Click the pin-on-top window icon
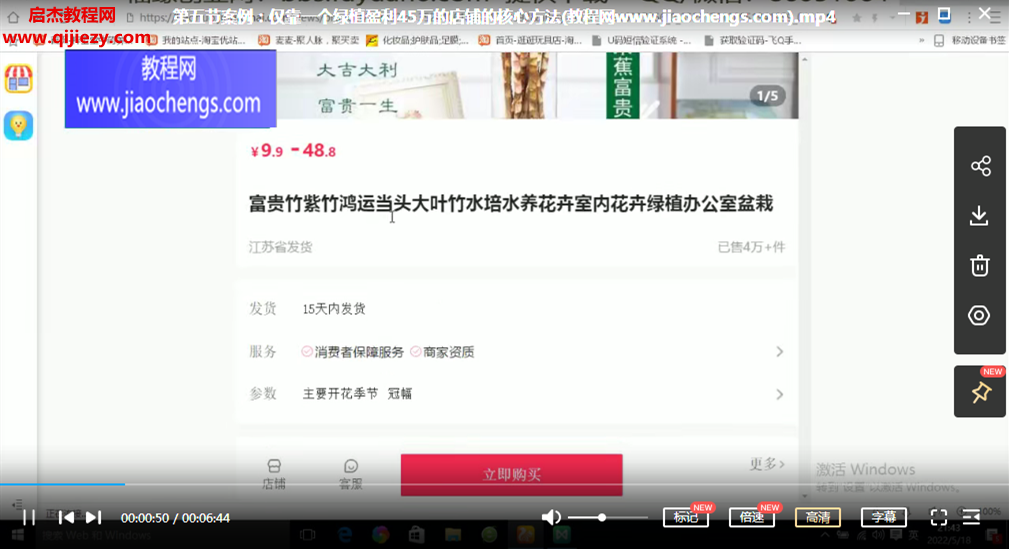The image size is (1009, 549). (945, 15)
